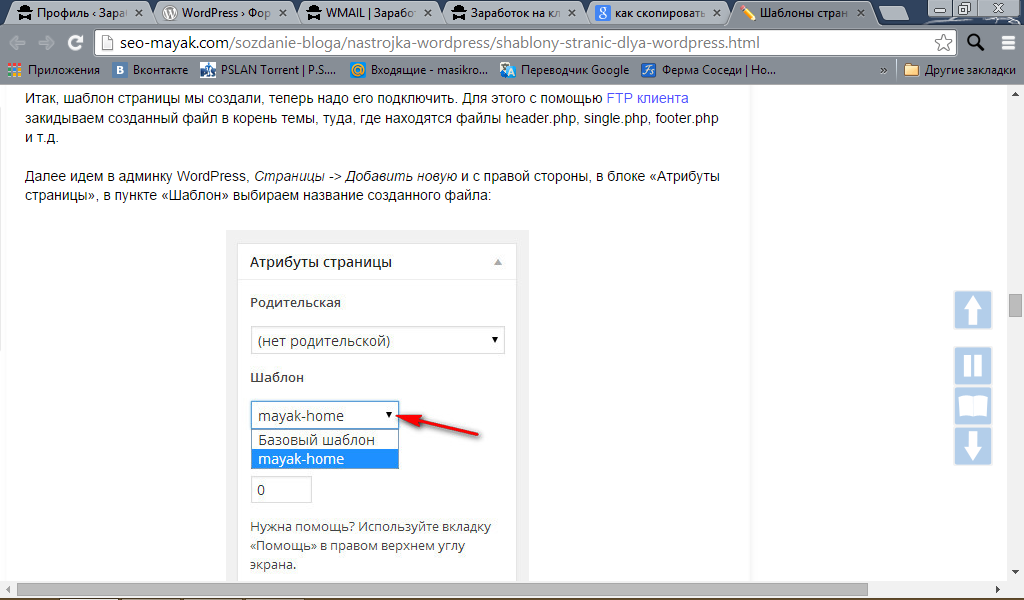Click the vertical scrollbar down arrow
The width and height of the screenshot is (1024, 600).
coord(1015,573)
